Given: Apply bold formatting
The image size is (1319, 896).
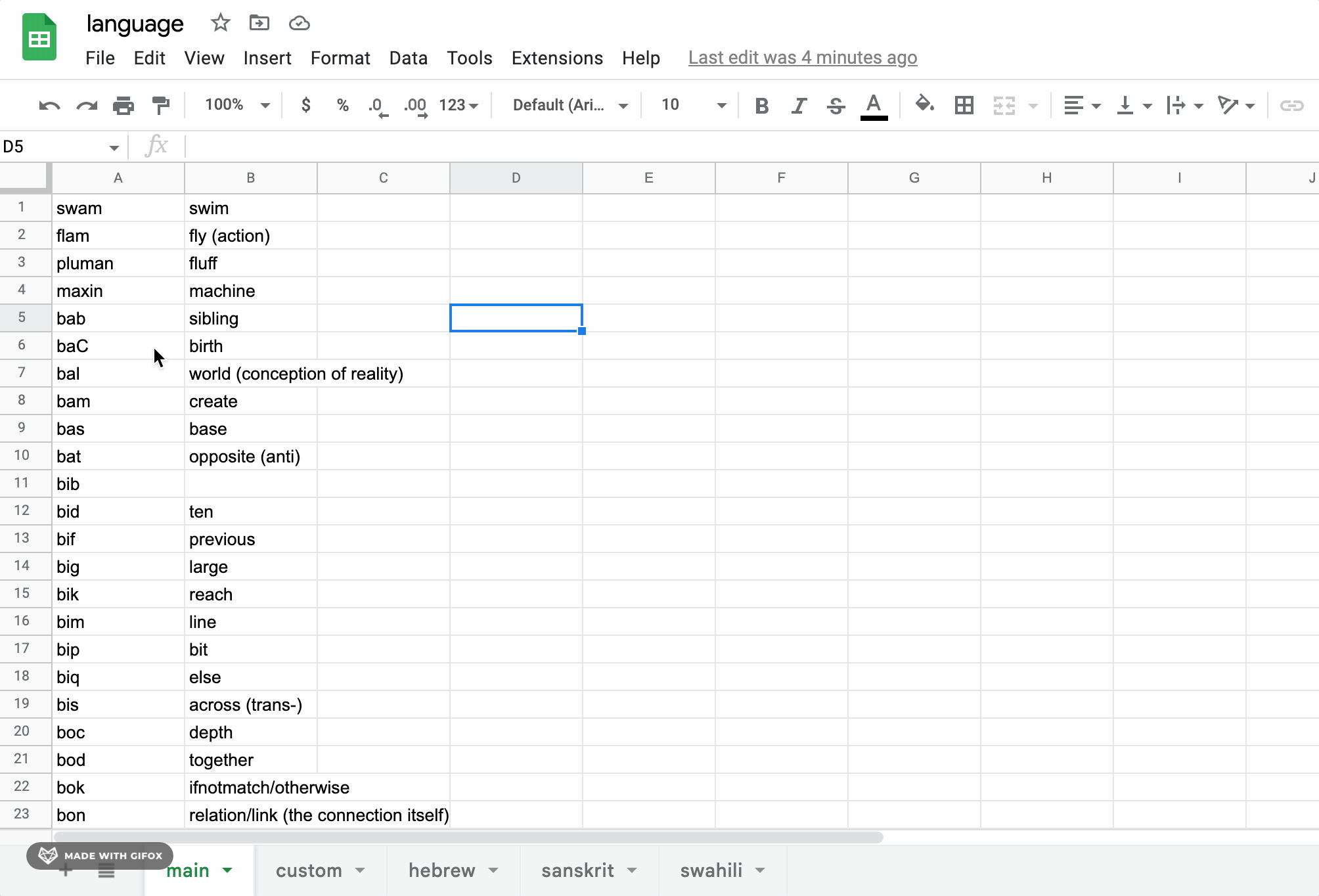Looking at the screenshot, I should 761,105.
